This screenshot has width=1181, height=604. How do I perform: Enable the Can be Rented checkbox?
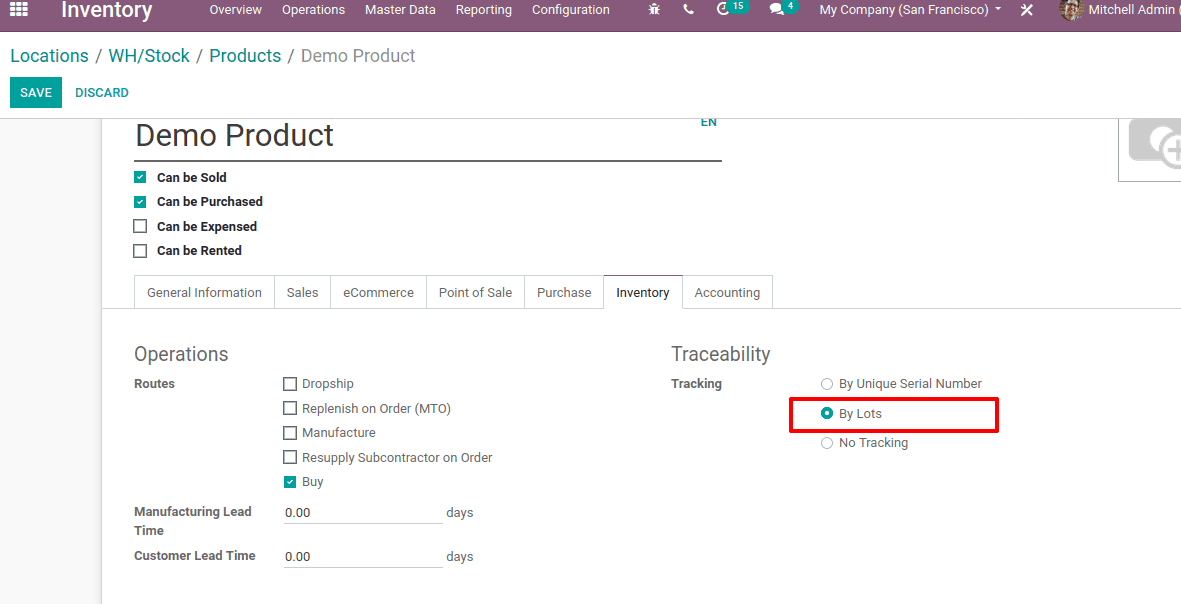[140, 251]
